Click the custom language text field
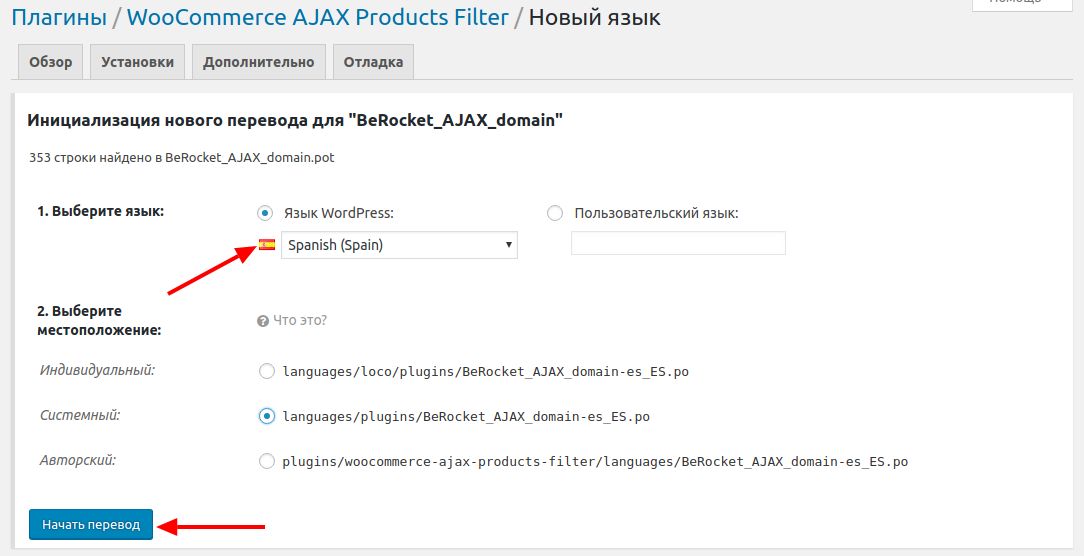Image resolution: width=1084 pixels, height=556 pixels. point(678,243)
